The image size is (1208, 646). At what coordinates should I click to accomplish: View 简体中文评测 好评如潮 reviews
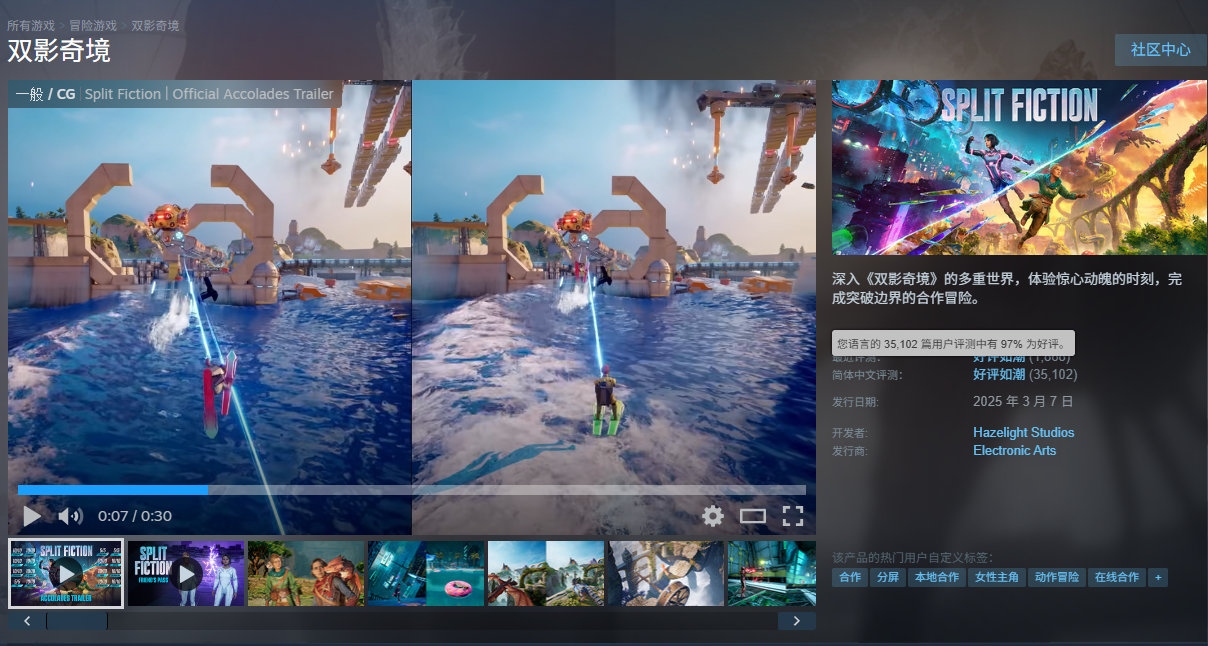(999, 374)
